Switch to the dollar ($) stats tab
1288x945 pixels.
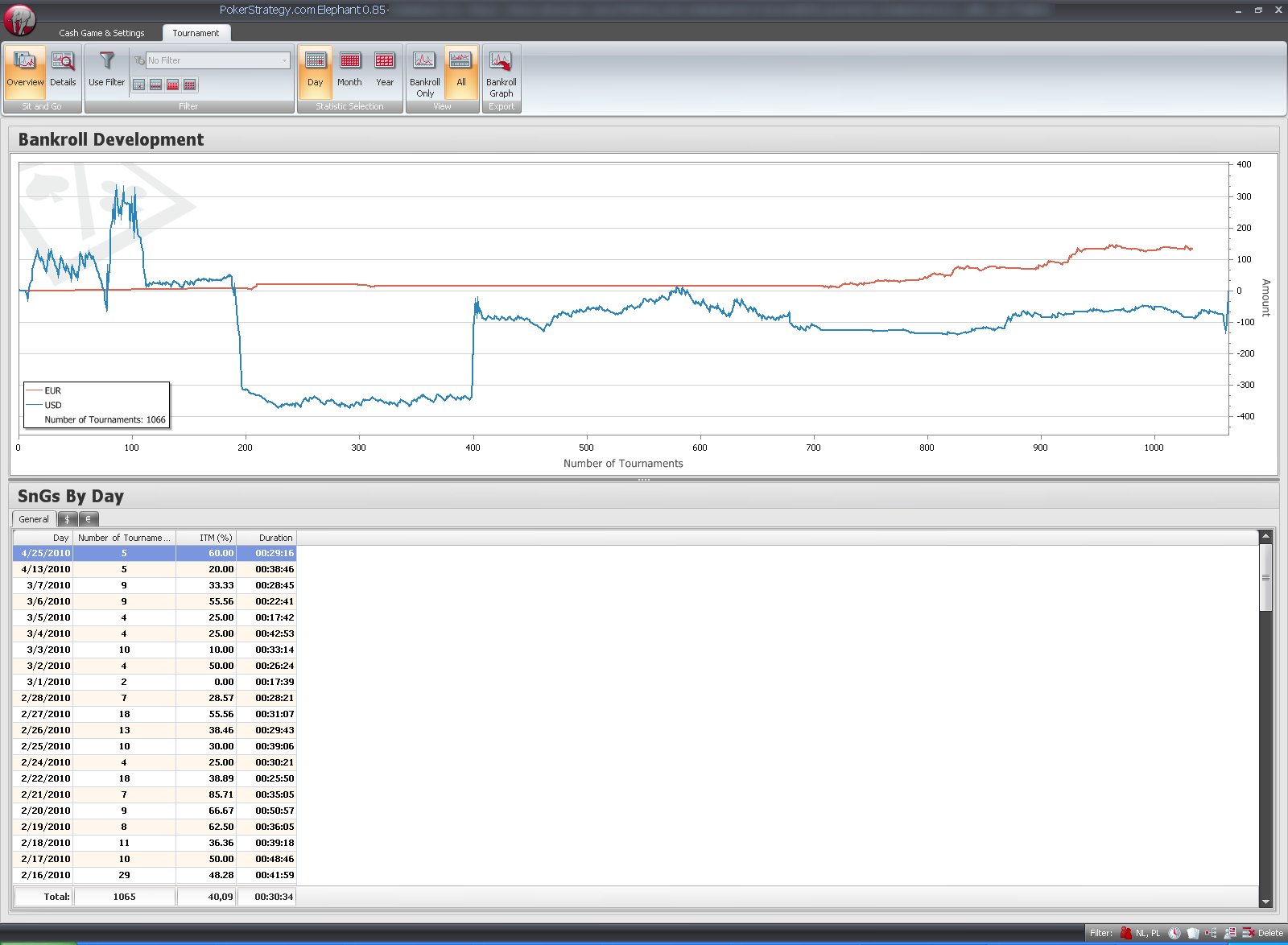67,519
